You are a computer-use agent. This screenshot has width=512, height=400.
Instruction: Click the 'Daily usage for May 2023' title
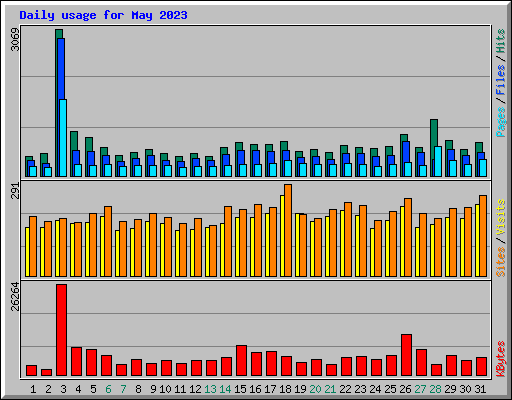click(103, 15)
